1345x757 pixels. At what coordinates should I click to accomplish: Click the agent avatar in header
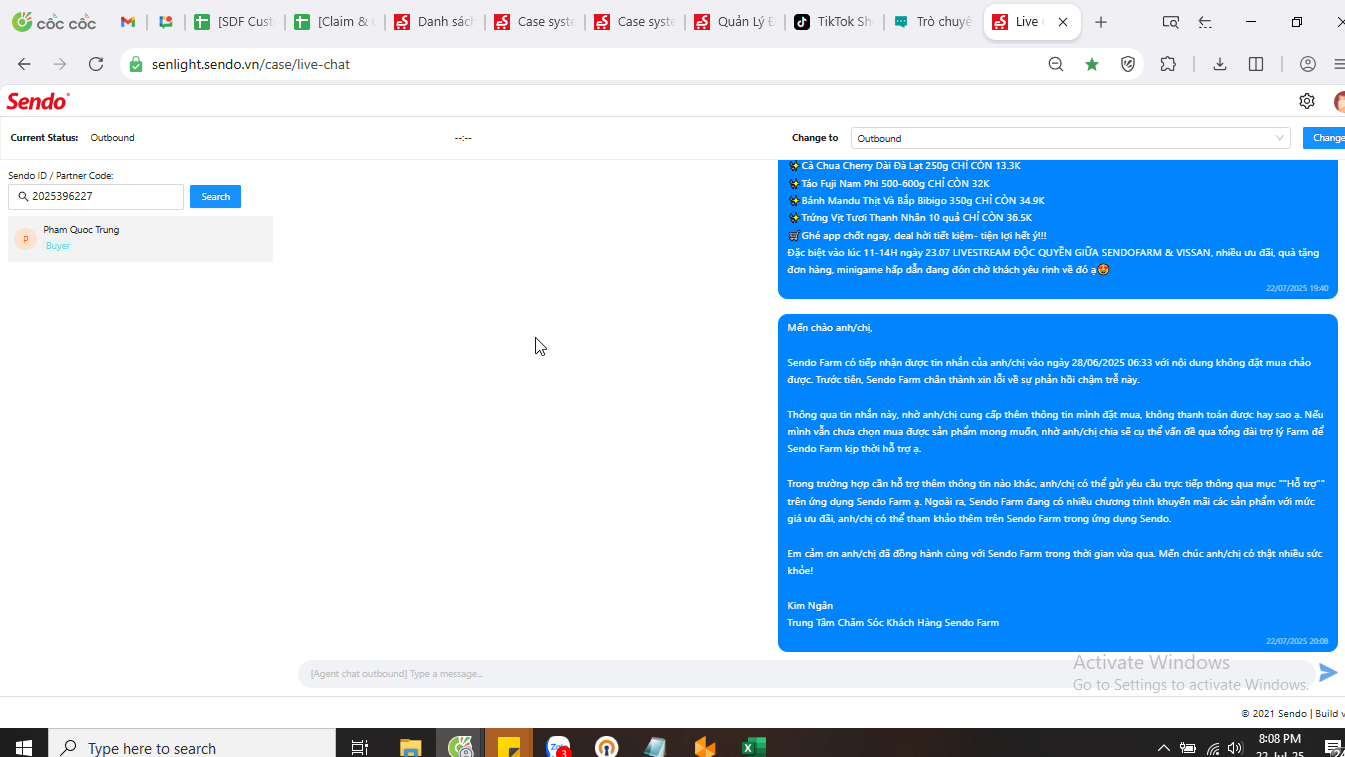click(x=1340, y=101)
